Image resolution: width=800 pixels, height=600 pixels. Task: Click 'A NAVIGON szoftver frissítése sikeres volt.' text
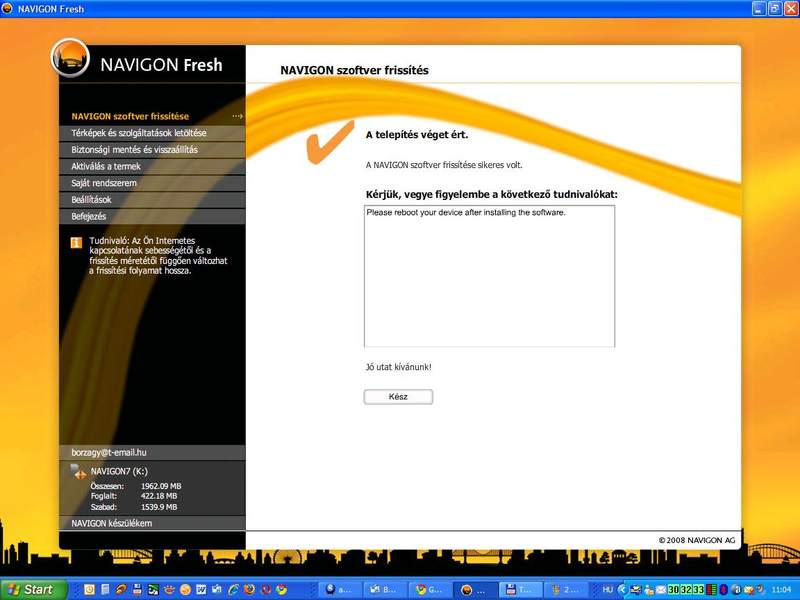tap(444, 165)
